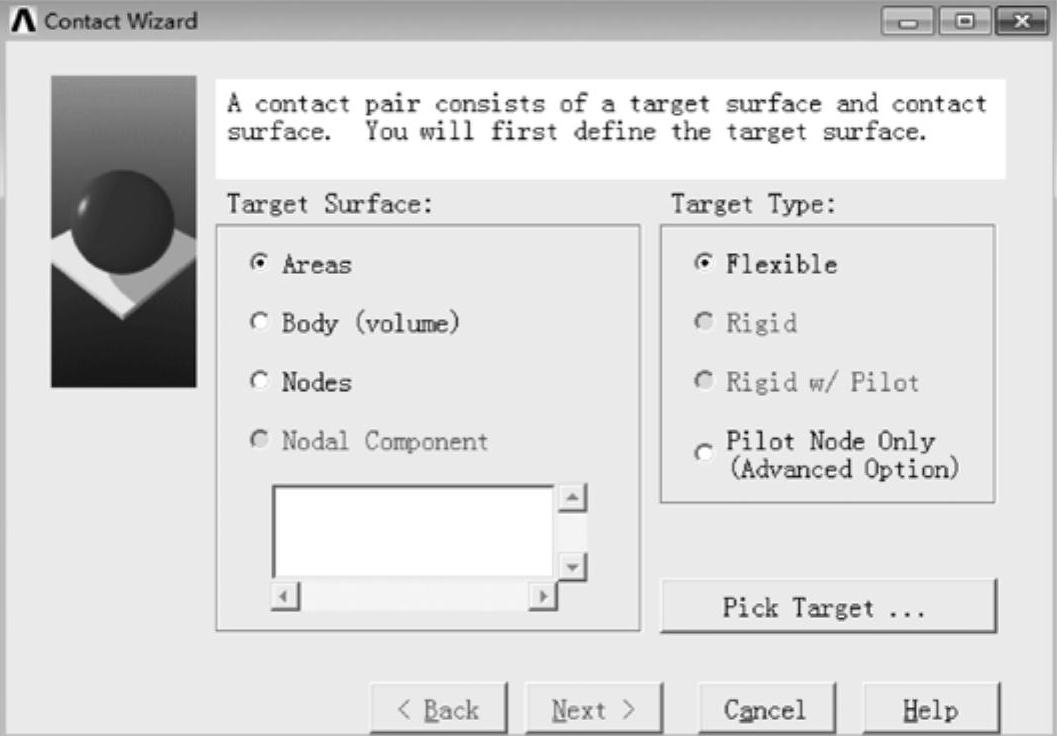1057x736 pixels.
Task: Click the sphere-on-plate contact illustration image
Action: pyautogui.click(x=123, y=231)
